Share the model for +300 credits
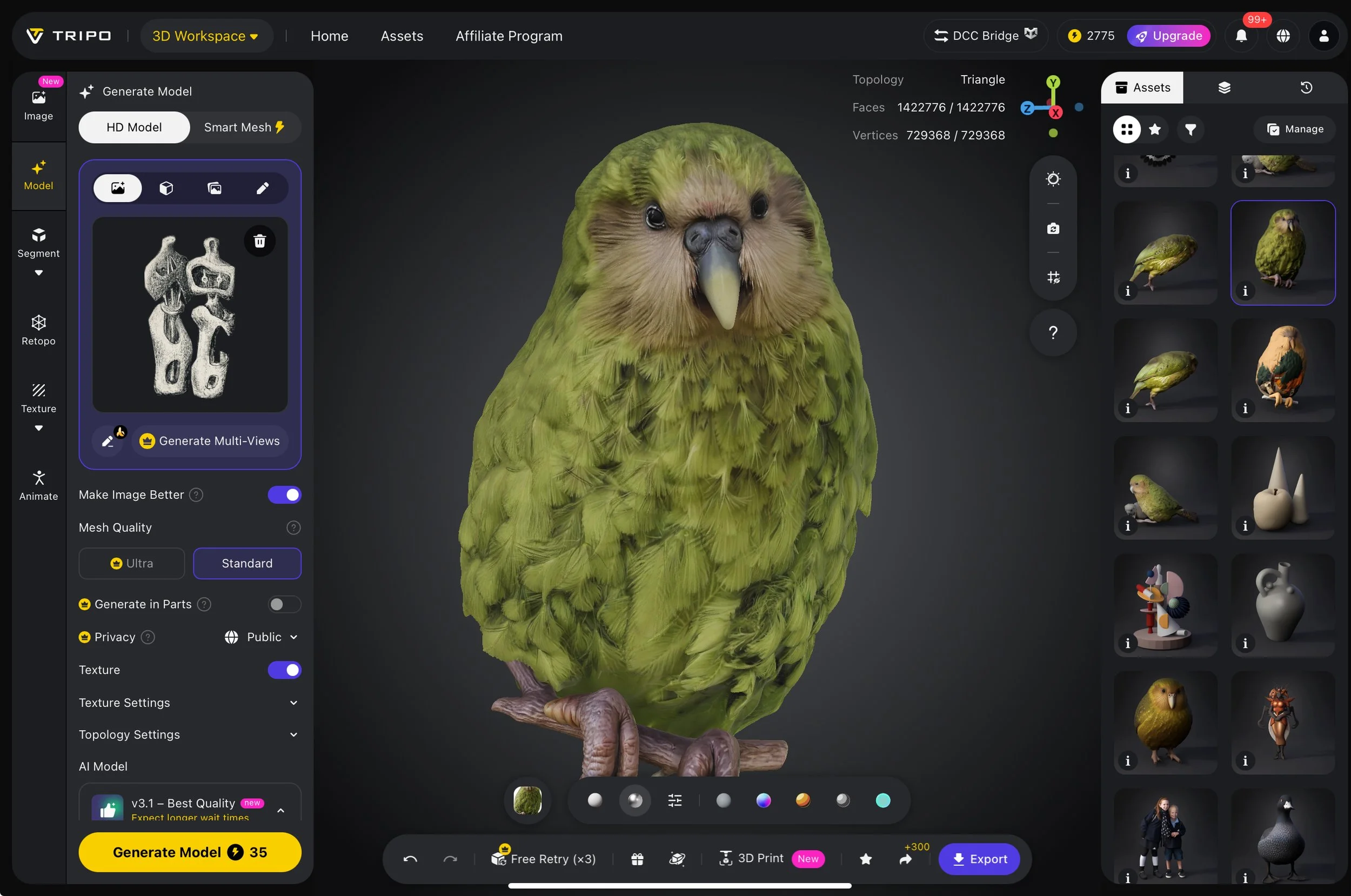The height and width of the screenshot is (896, 1351). (x=906, y=859)
